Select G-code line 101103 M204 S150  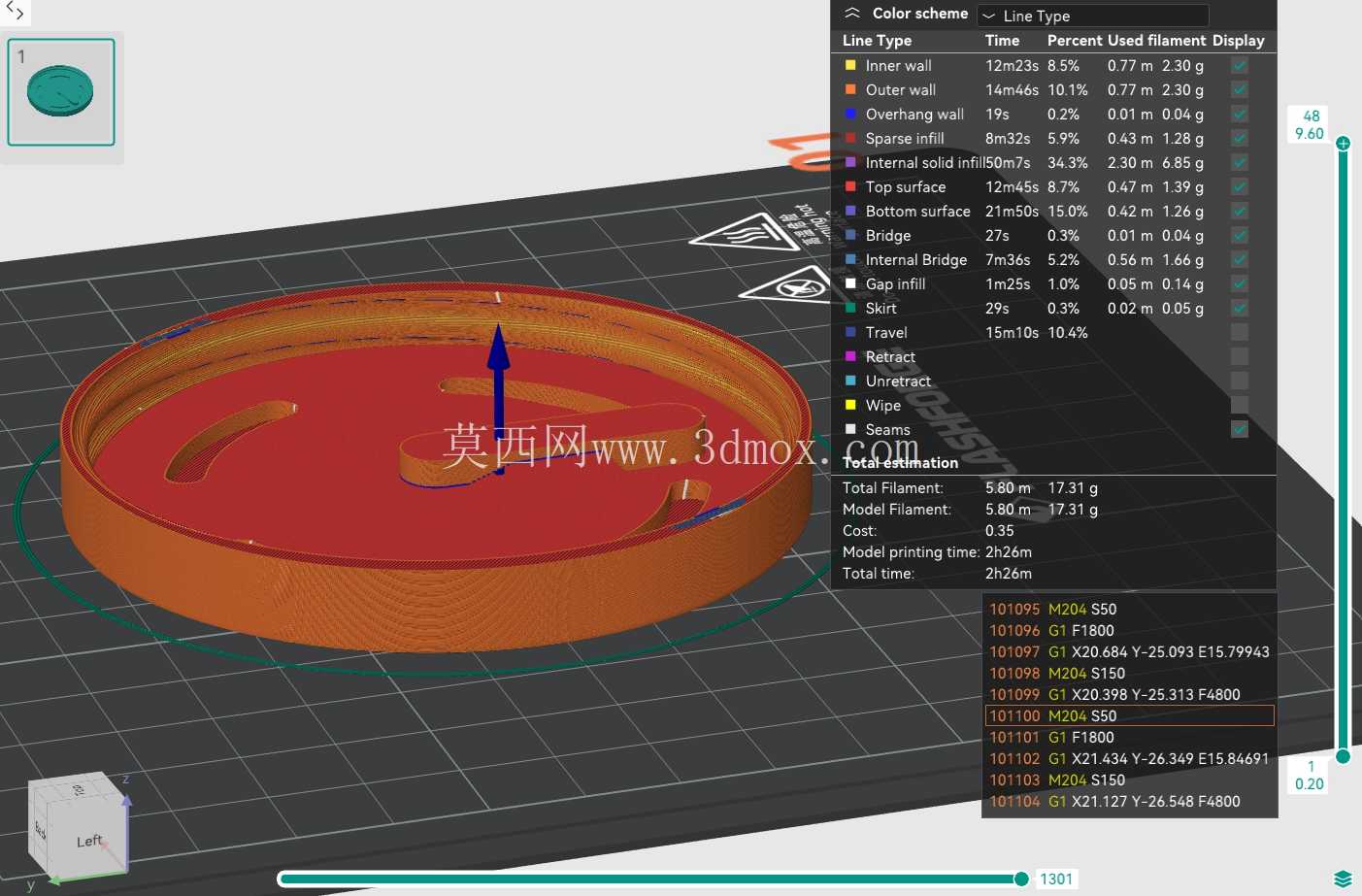[1130, 780]
